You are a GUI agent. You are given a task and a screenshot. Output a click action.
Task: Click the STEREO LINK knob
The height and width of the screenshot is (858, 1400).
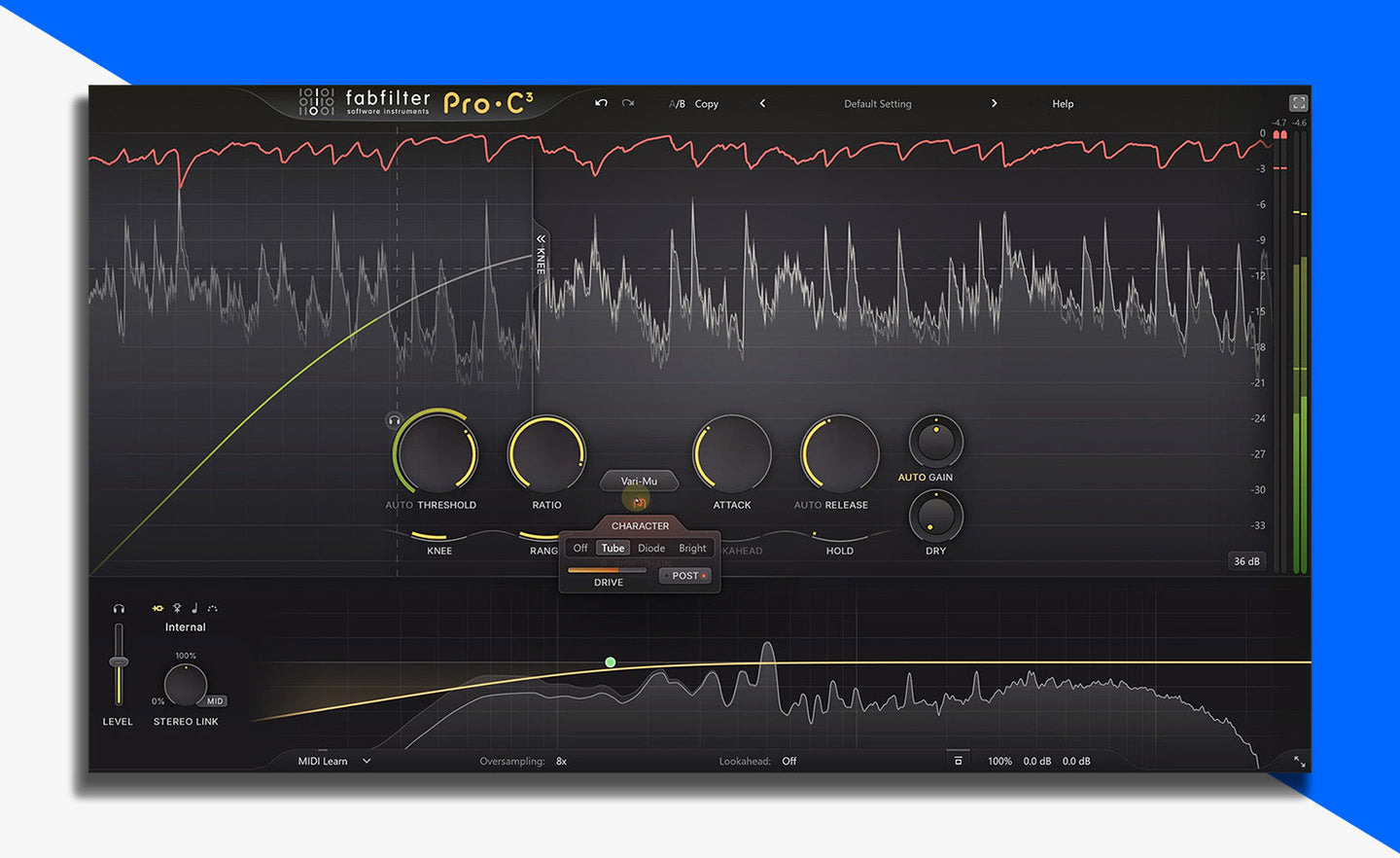[x=185, y=685]
